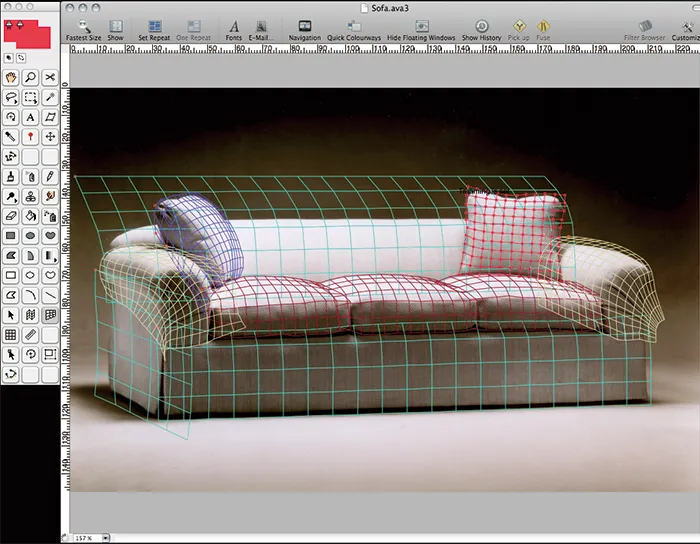Click the default colours reset button
700x544 pixels.
[x=8, y=58]
